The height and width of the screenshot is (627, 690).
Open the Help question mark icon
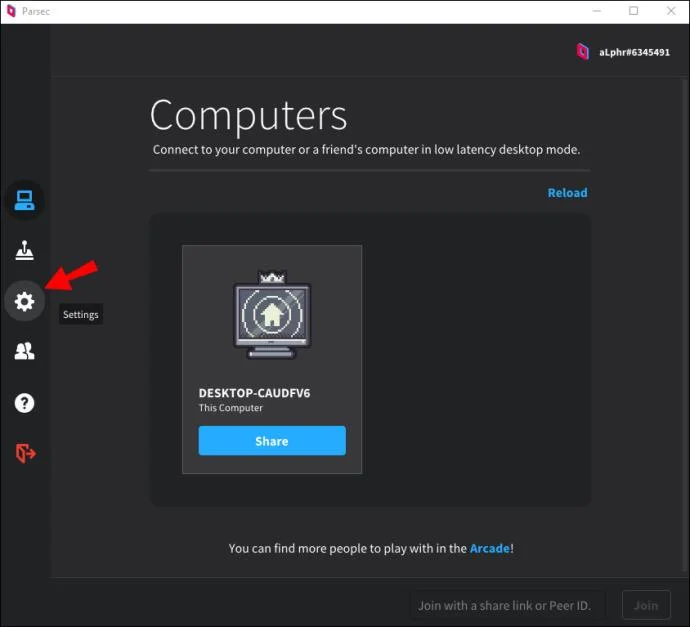tap(25, 403)
